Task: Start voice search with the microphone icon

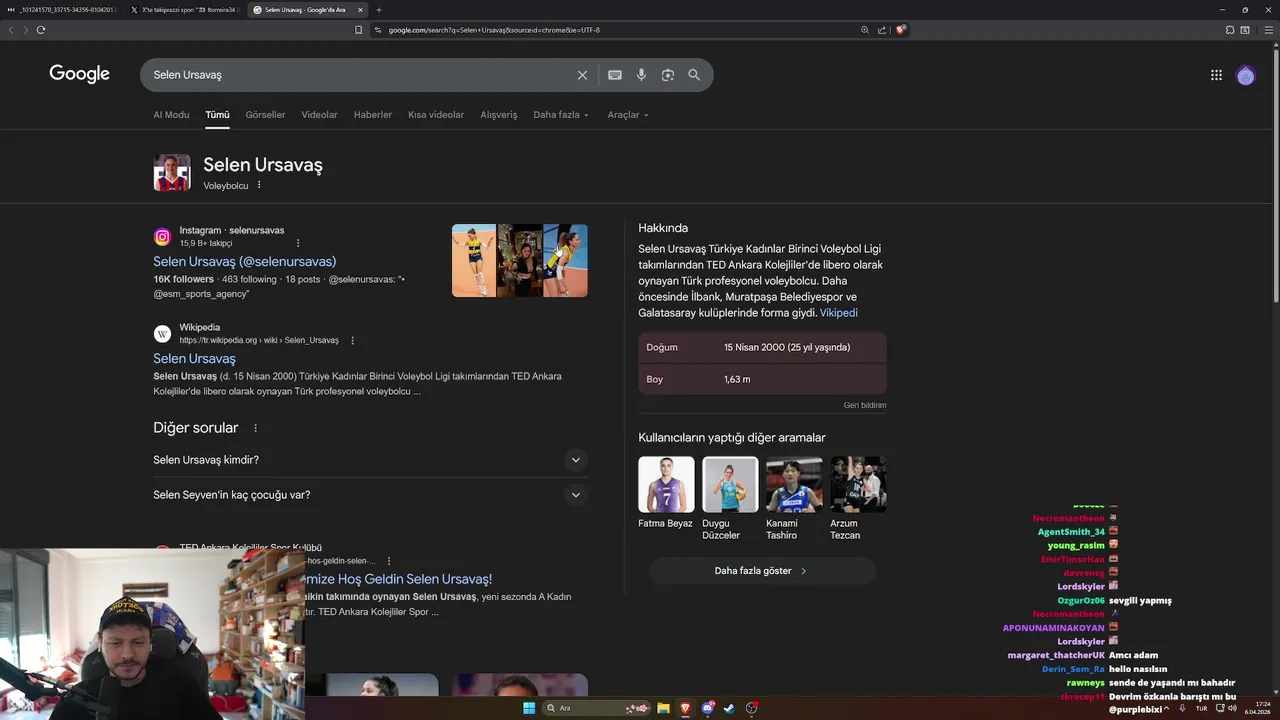Action: pos(641,75)
